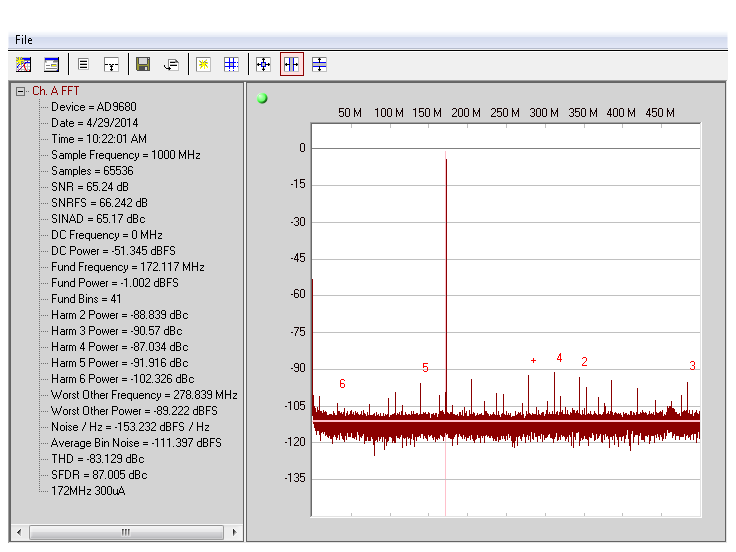Collapse the Ch. A FFT tree node
The height and width of the screenshot is (552, 736).
pyautogui.click(x=20, y=91)
